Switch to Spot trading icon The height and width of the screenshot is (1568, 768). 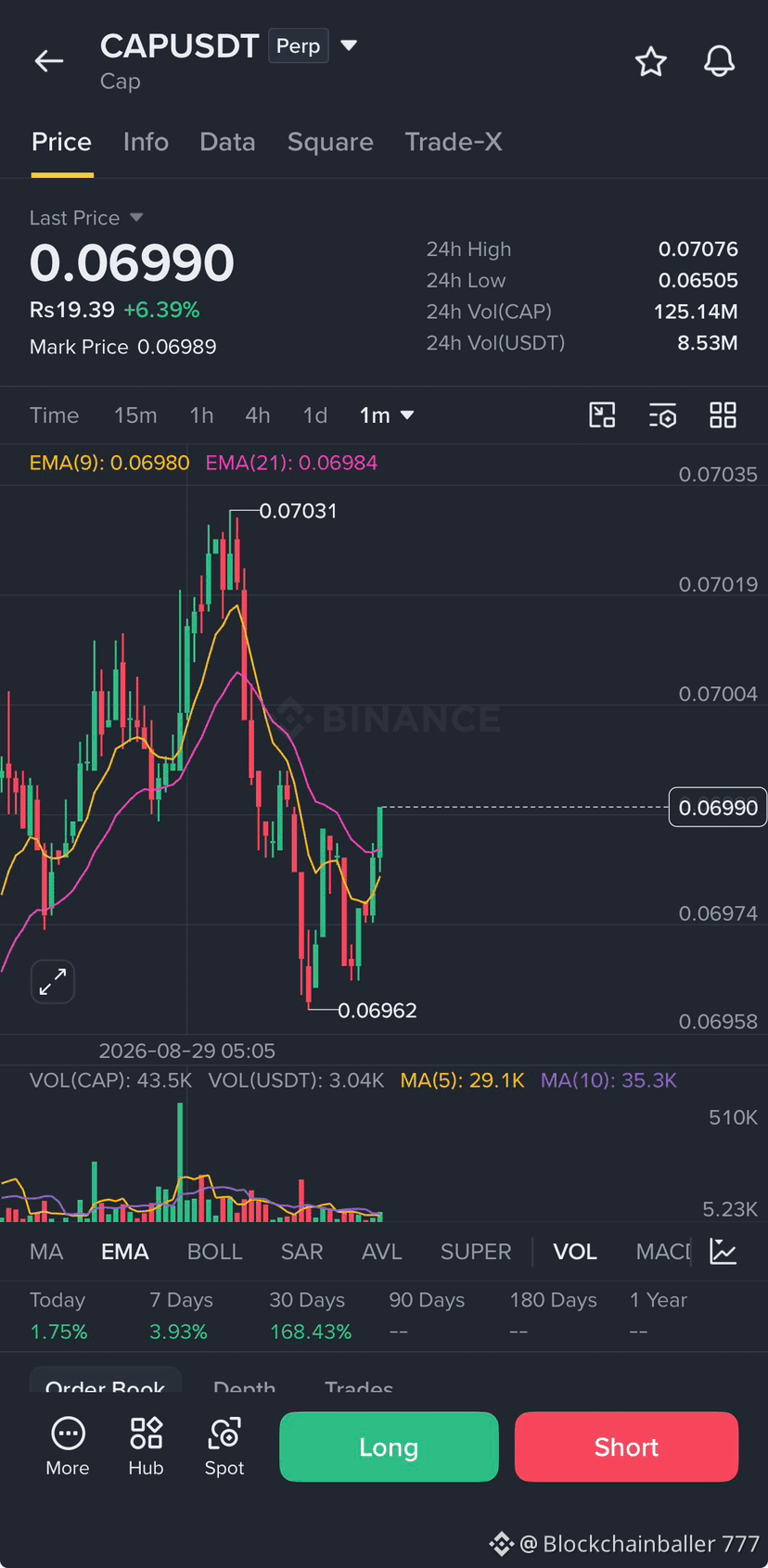pyautogui.click(x=224, y=1447)
